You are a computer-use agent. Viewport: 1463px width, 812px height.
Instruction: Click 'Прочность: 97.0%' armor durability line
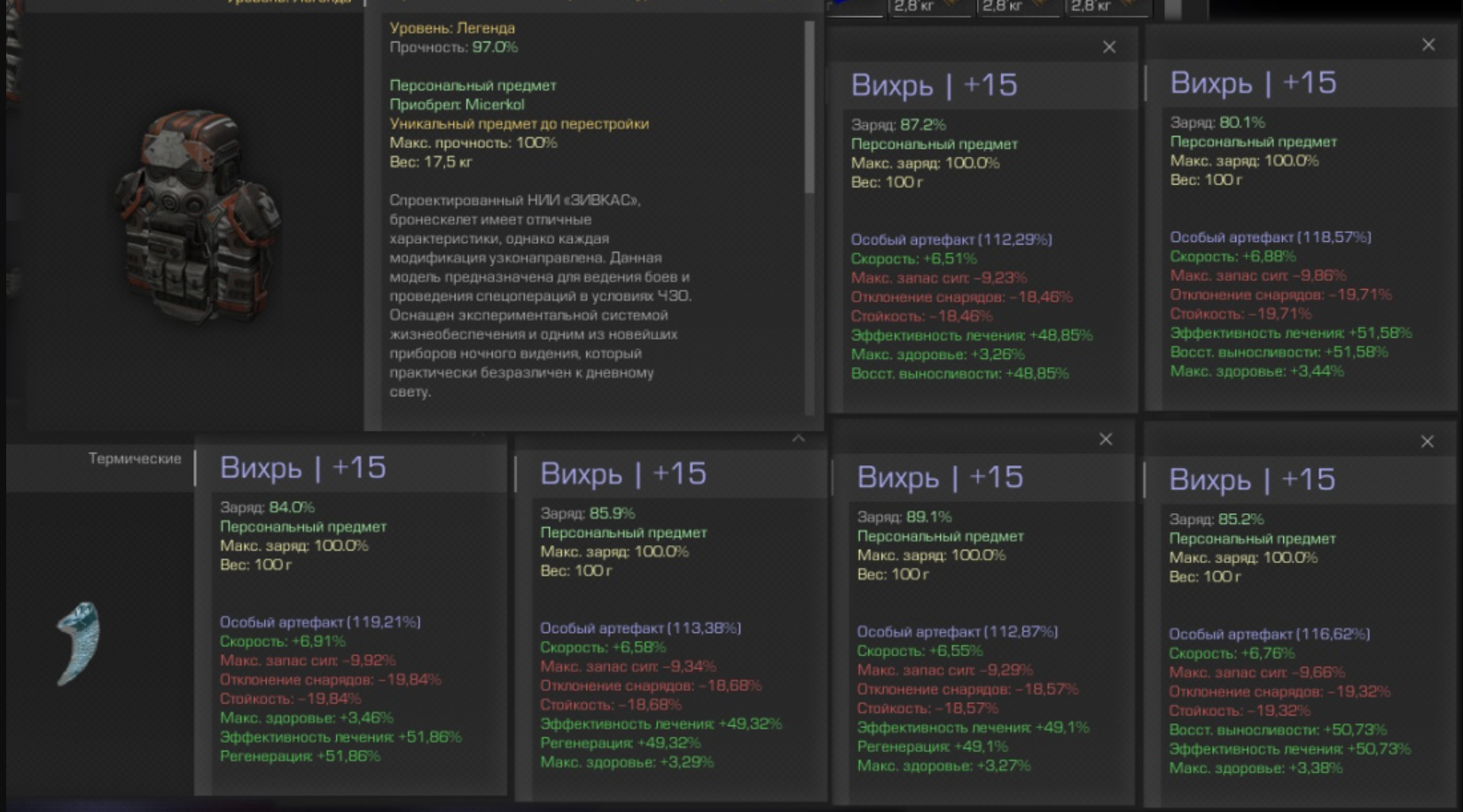tap(454, 47)
